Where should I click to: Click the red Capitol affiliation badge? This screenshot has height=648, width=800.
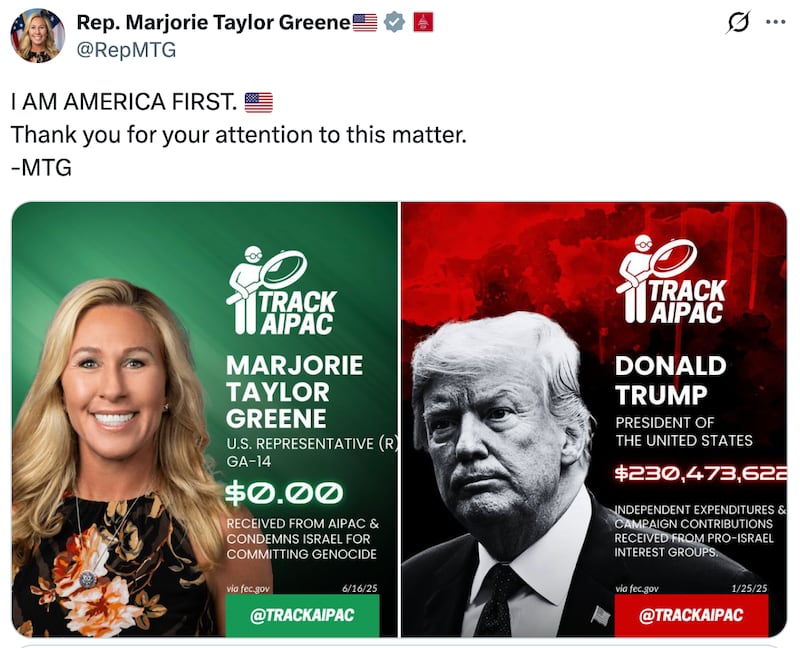click(x=423, y=22)
